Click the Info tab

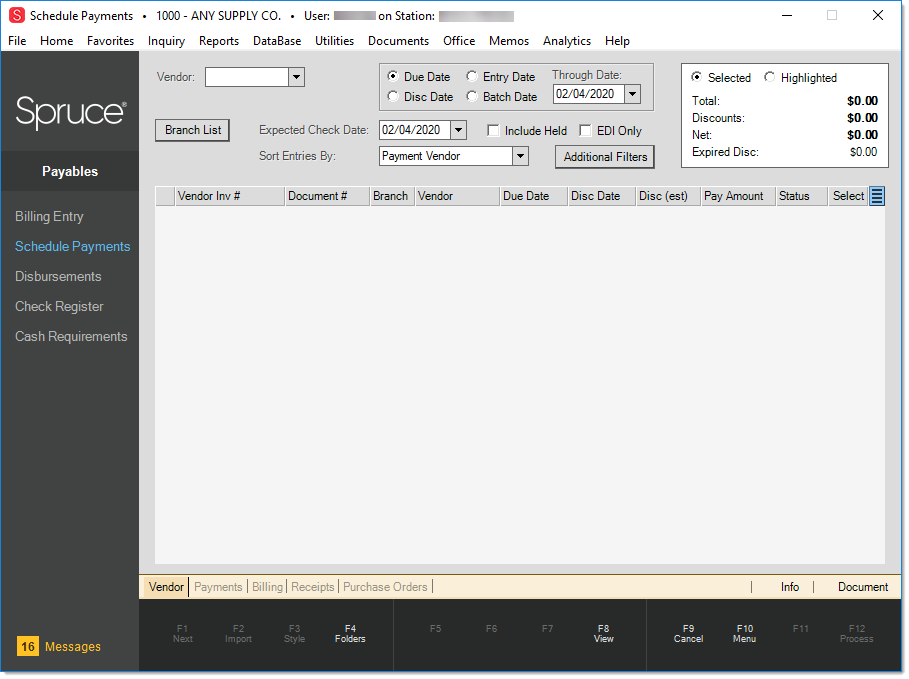(792, 589)
